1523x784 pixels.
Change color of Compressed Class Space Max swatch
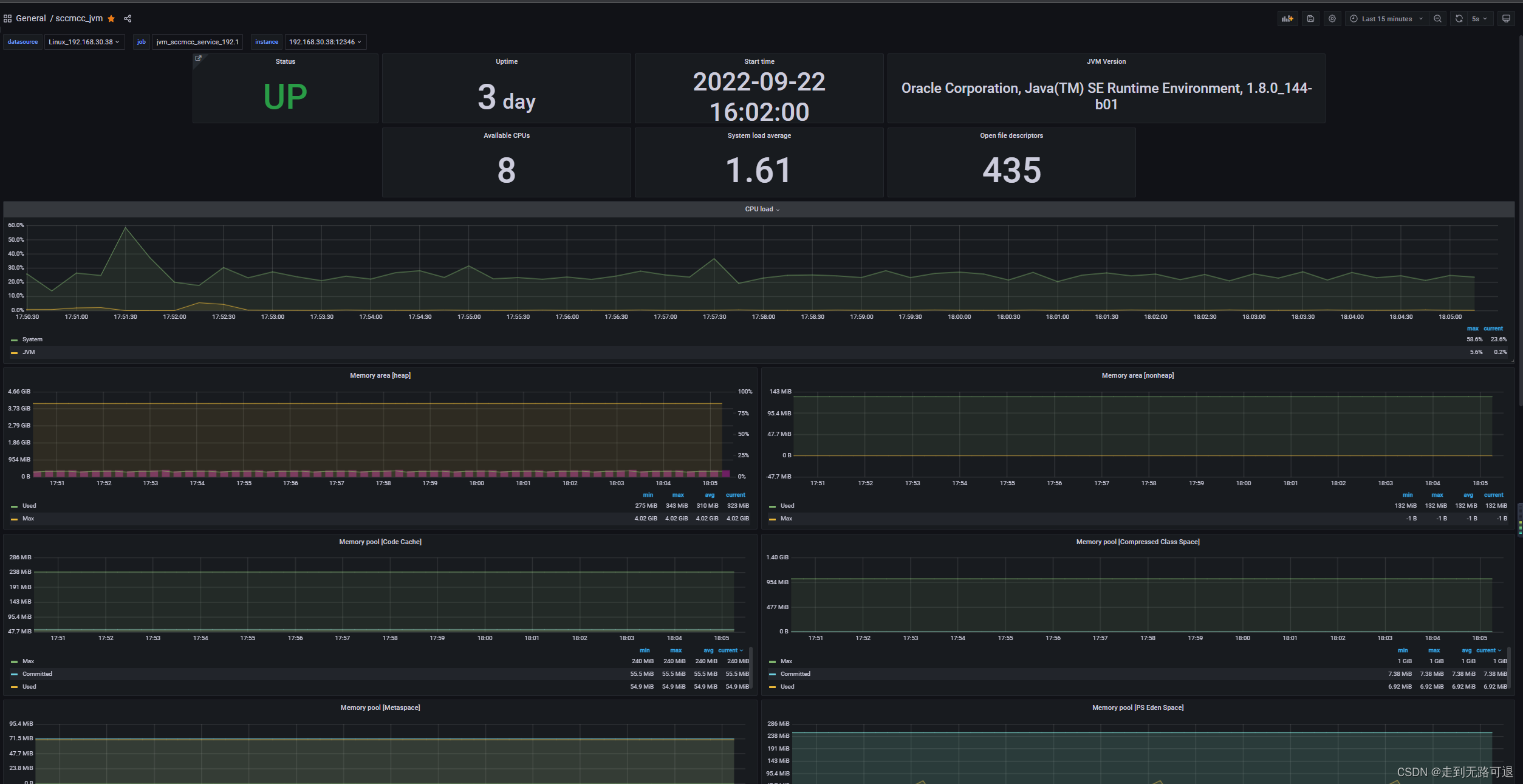(x=772, y=661)
